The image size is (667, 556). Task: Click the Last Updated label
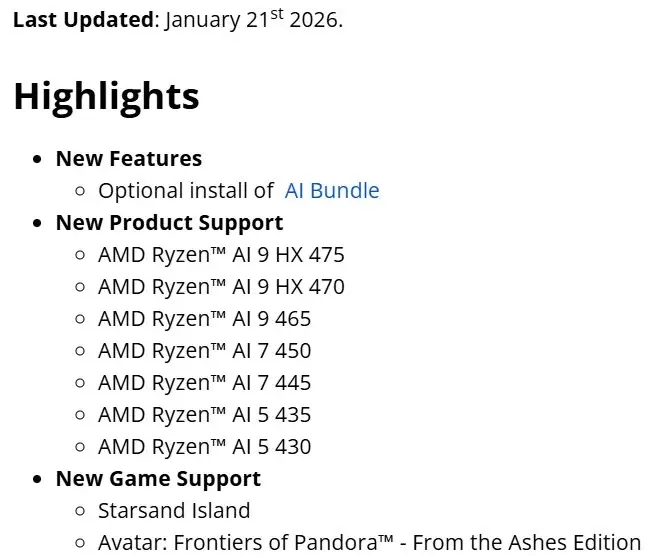pyautogui.click(x=83, y=19)
